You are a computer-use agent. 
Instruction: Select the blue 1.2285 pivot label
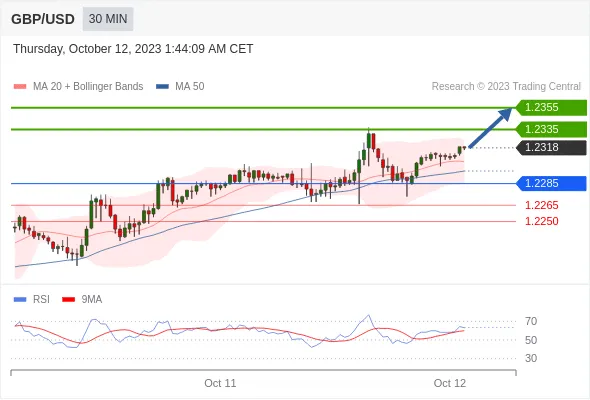(551, 184)
